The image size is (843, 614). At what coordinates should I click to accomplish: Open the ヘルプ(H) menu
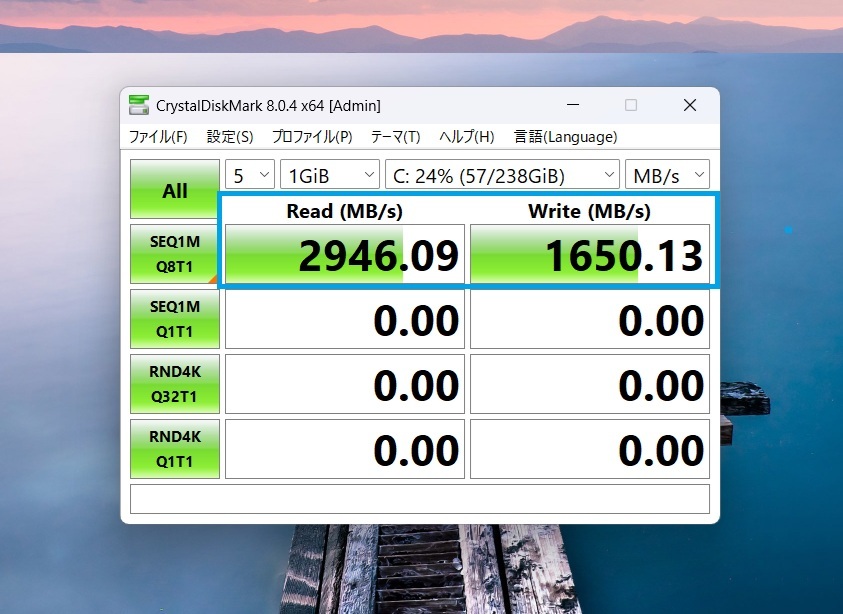[x=466, y=137]
